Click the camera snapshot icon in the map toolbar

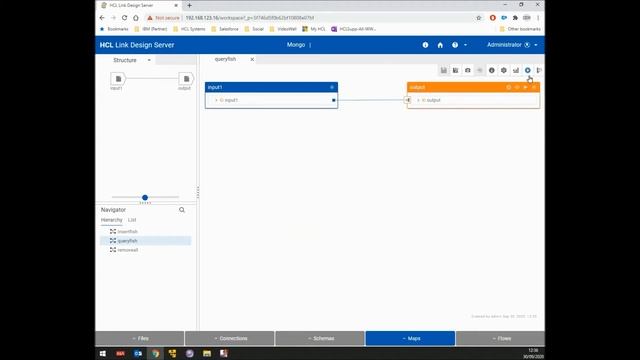coord(468,70)
